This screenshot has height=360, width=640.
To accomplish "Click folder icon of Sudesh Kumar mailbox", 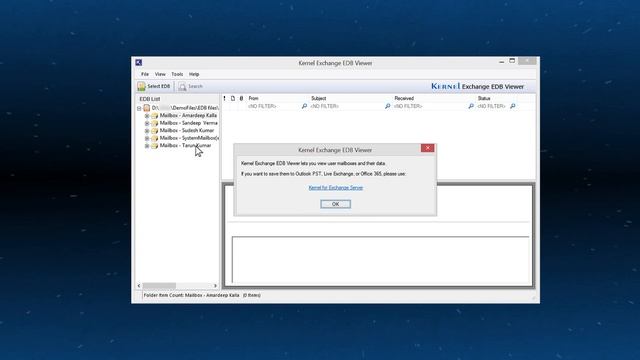I will (x=154, y=131).
